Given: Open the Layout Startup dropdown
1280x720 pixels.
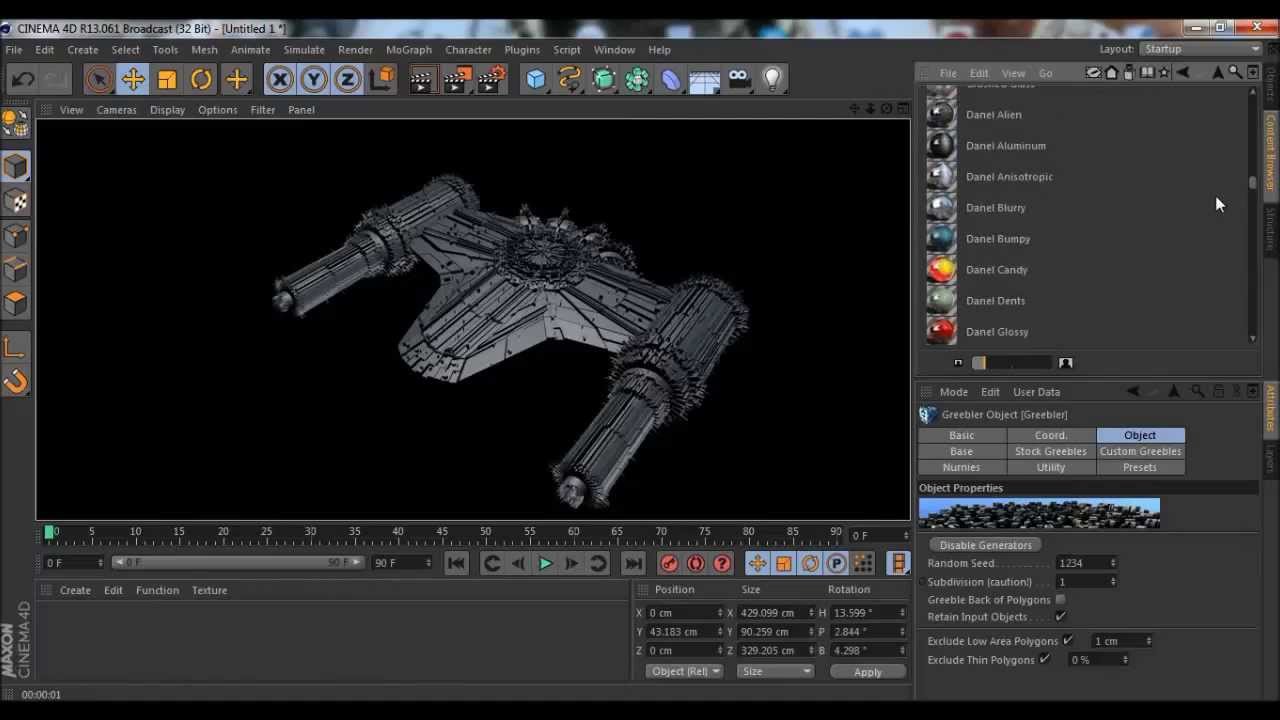Looking at the screenshot, I should [1201, 49].
